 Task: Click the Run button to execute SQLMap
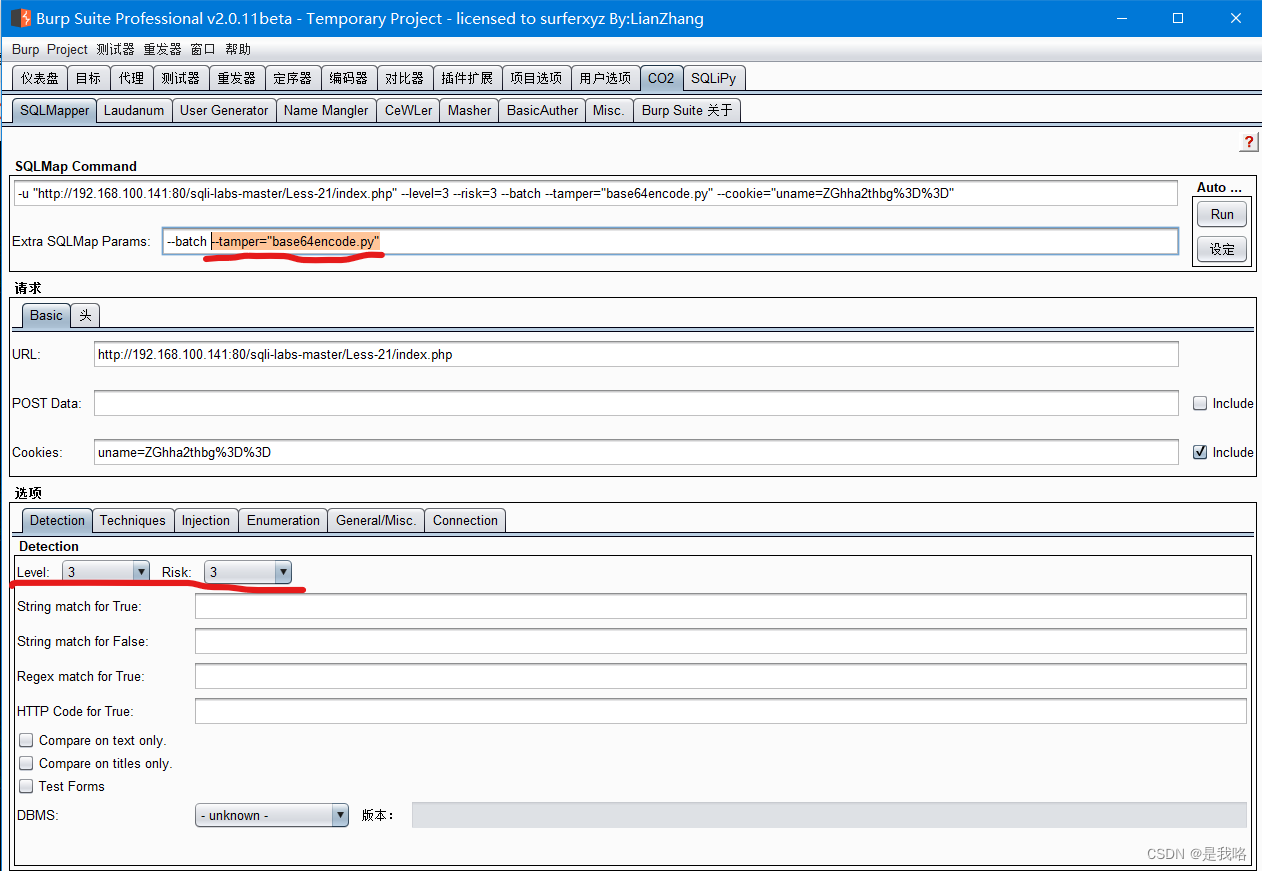coord(1221,214)
